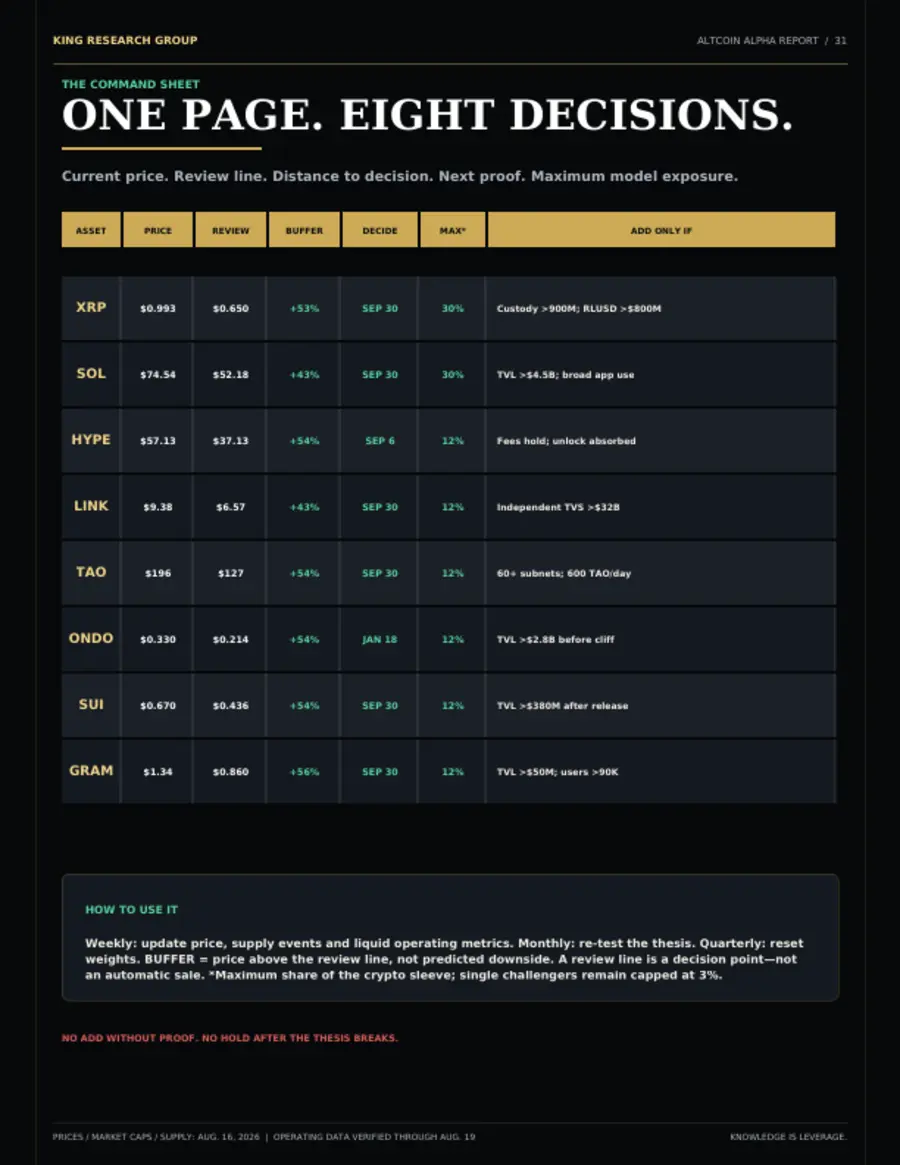Click ONDO price $0.330

158,639
